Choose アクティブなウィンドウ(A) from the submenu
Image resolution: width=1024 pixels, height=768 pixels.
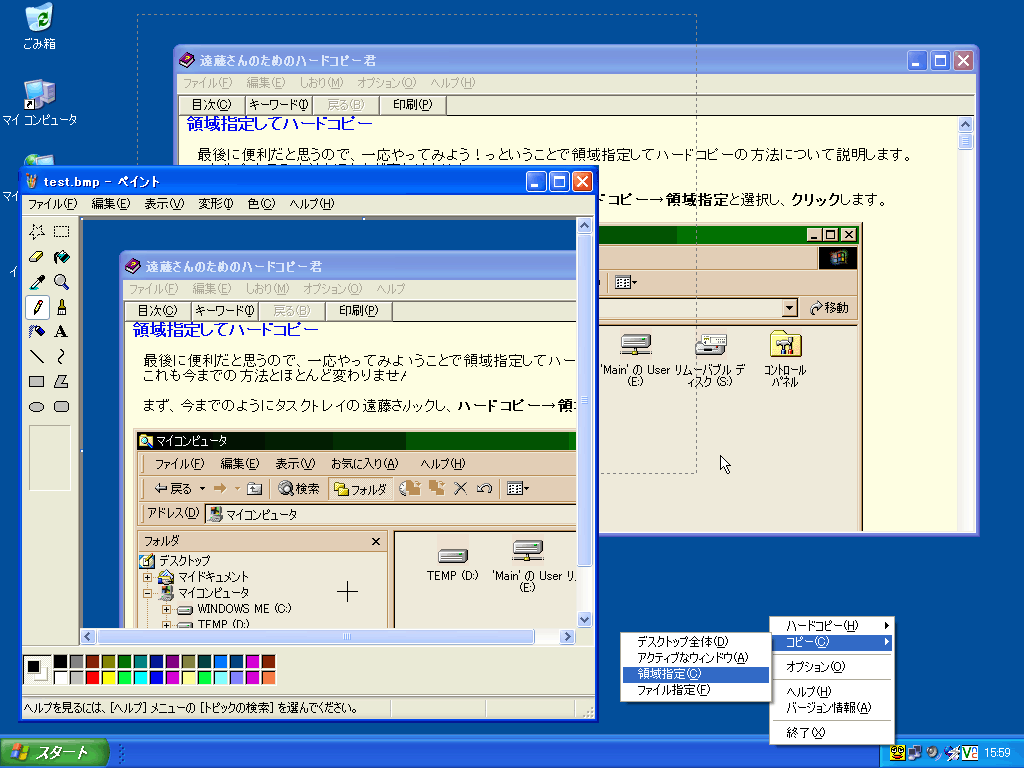pos(696,658)
